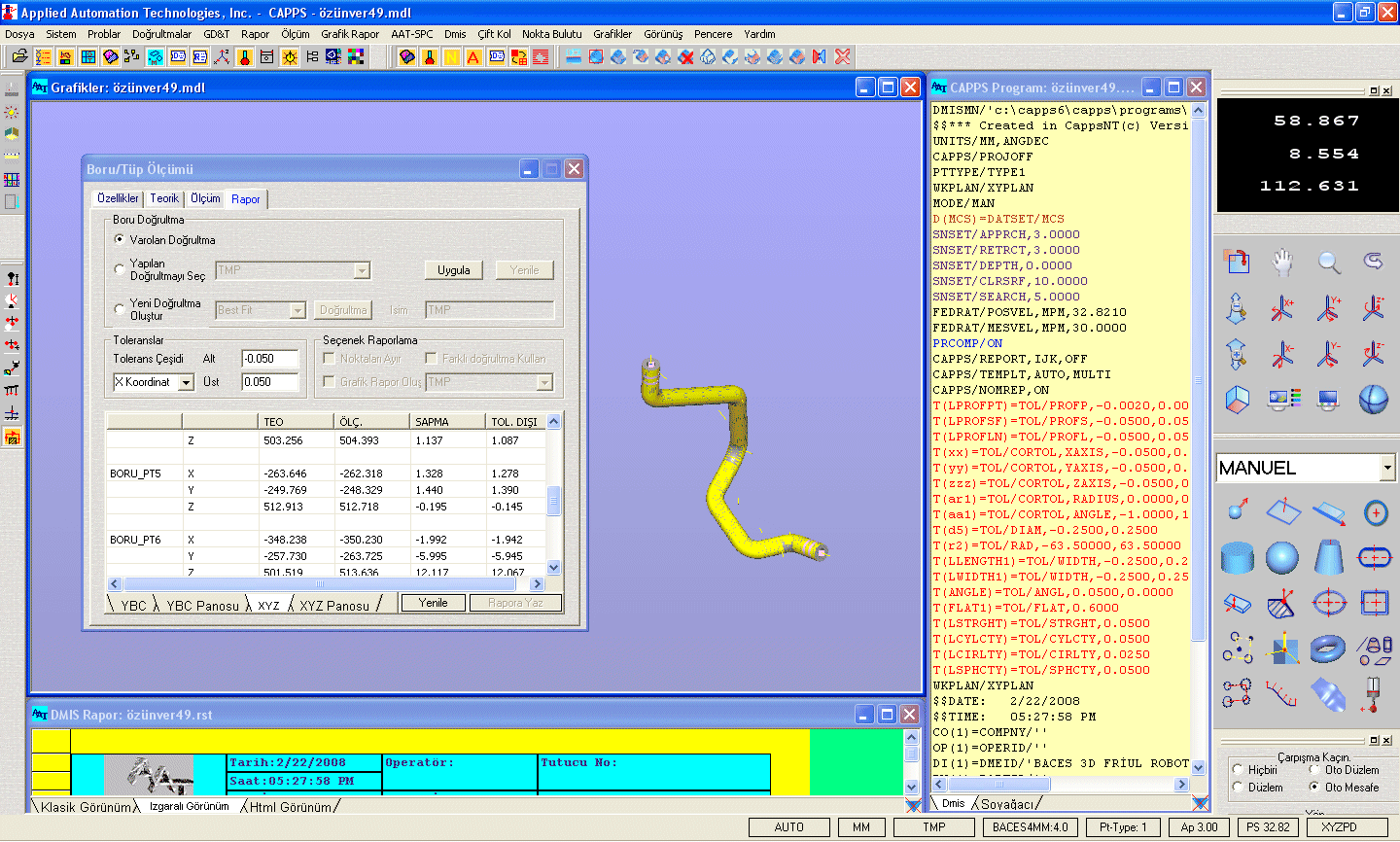
Task: Choose Yeni Doğrultma Oluştur option
Action: click(x=120, y=309)
